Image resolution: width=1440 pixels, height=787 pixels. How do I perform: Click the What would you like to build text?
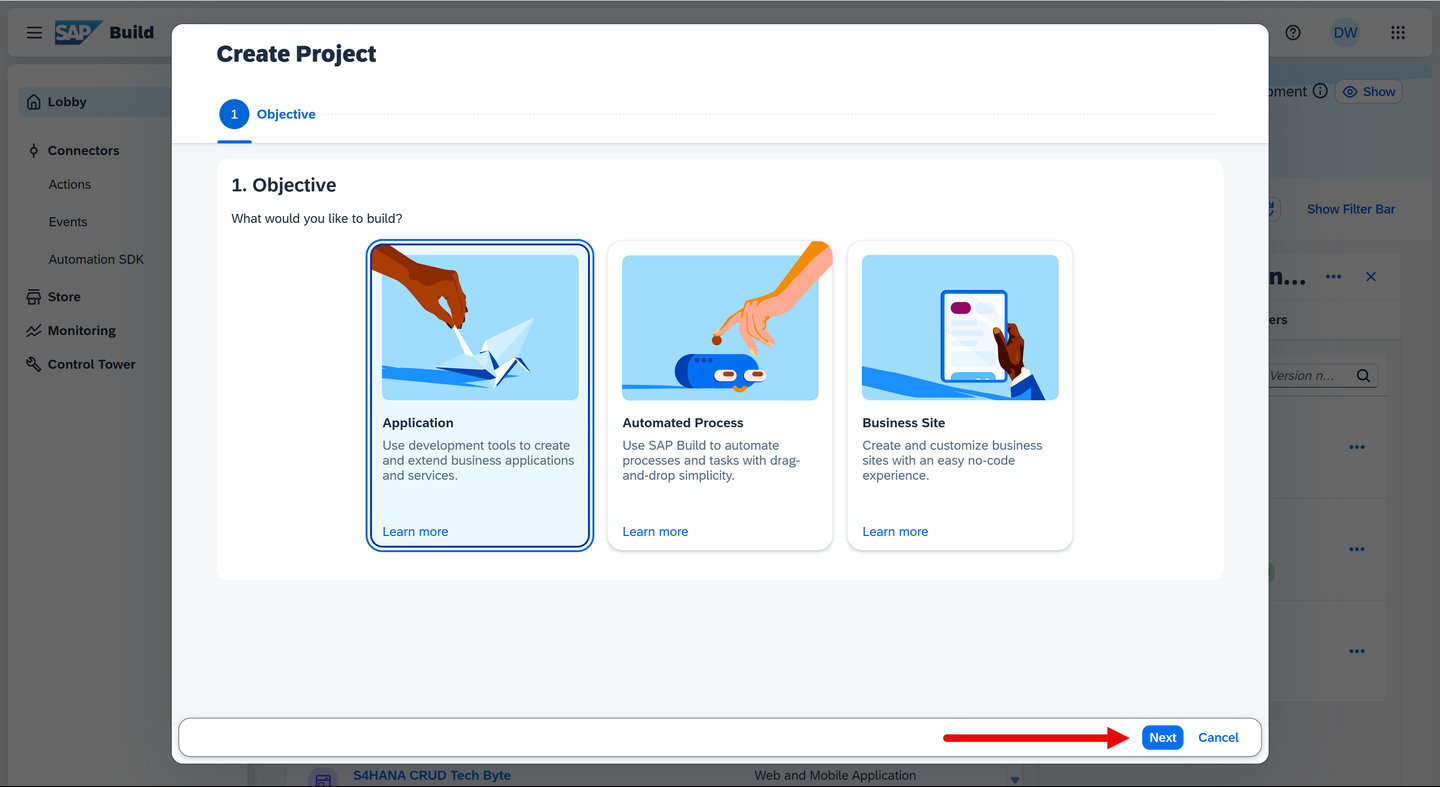(317, 219)
